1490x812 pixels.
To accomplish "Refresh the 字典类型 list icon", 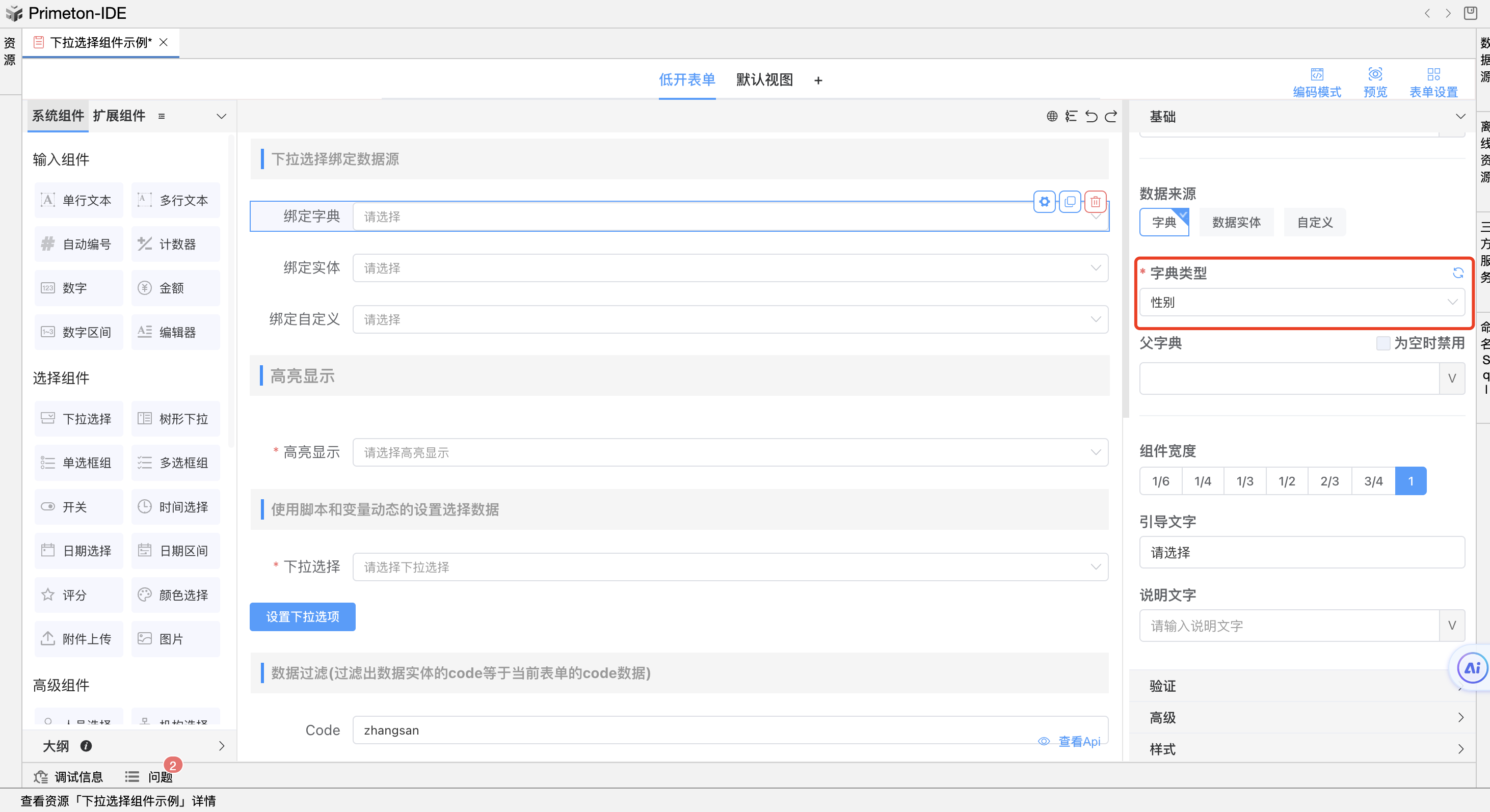I will 1457,273.
